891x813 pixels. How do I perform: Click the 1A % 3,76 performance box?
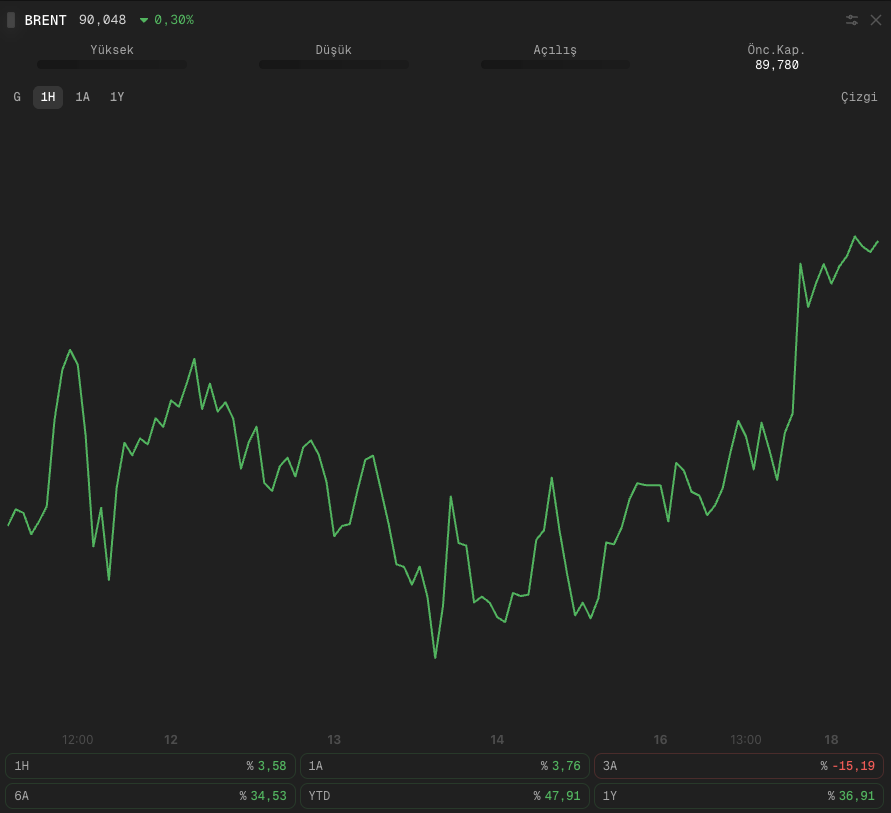coord(444,766)
